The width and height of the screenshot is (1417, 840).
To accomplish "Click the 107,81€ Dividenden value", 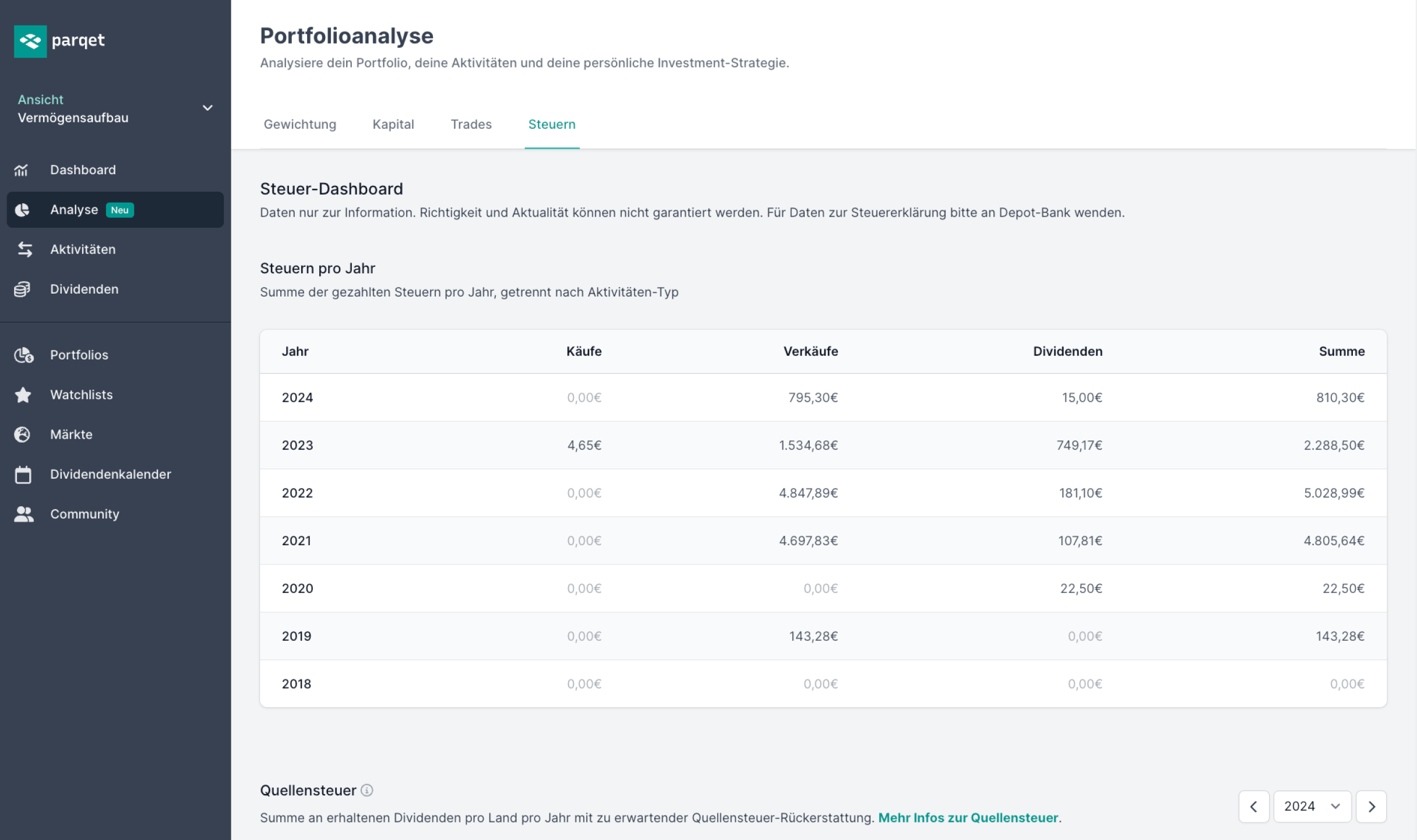I will (1080, 541).
